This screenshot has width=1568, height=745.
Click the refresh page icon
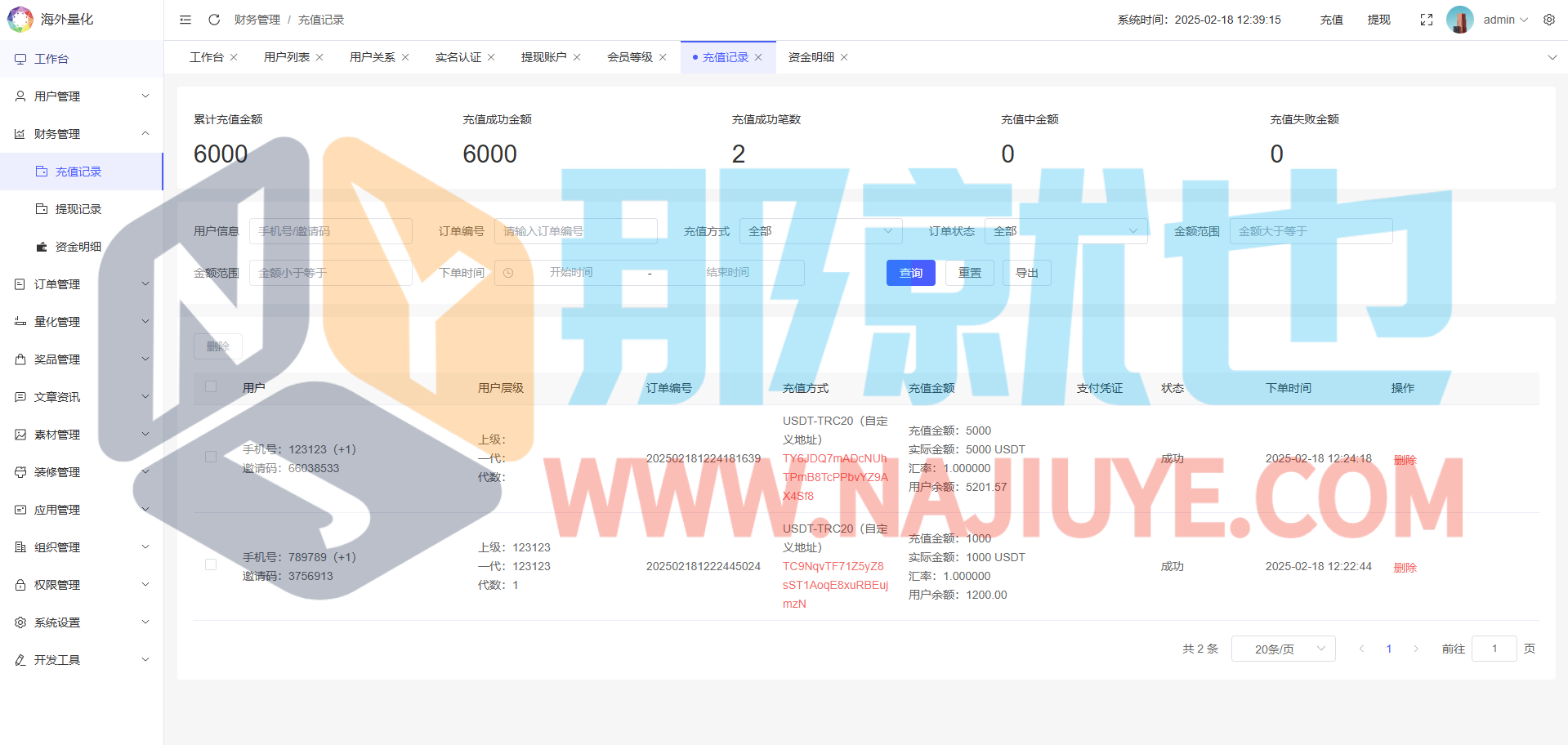tap(214, 20)
